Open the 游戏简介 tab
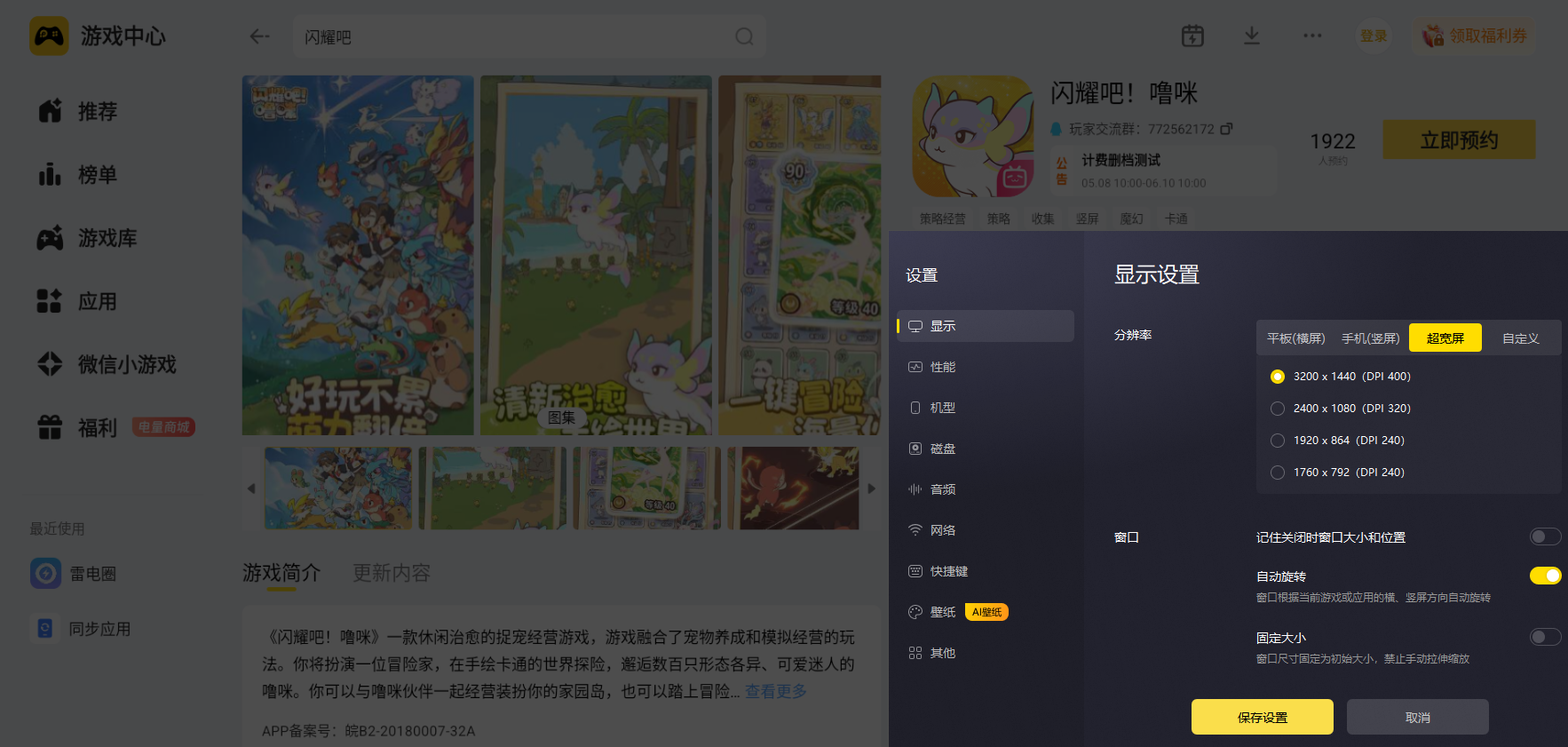 click(281, 573)
